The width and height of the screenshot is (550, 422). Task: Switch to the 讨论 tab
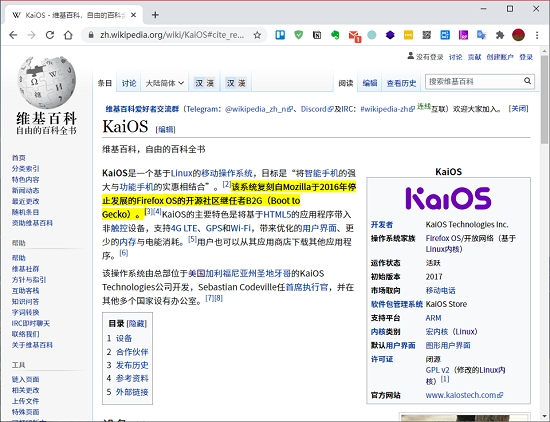[129, 83]
